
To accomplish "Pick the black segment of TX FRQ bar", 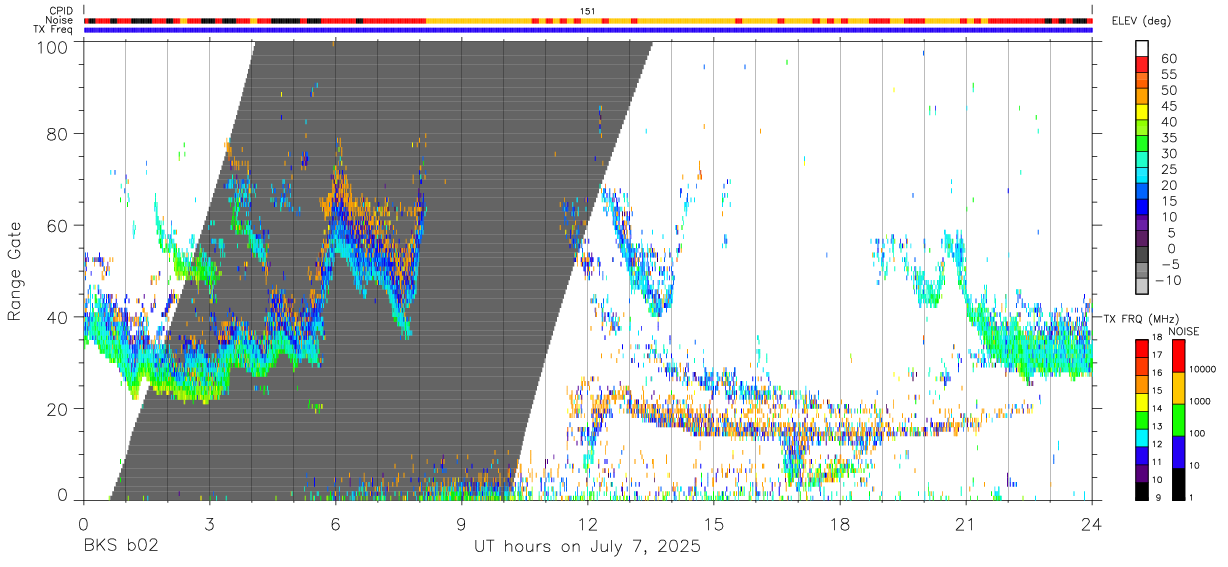I will (x=1141, y=491).
